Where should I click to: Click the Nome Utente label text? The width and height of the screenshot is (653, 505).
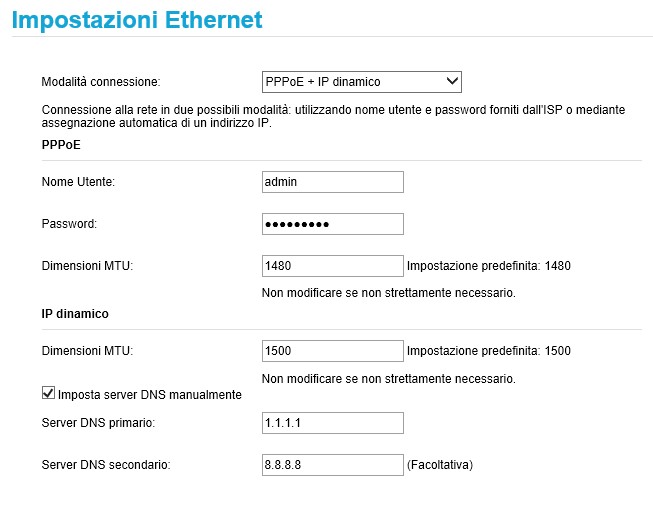pos(78,182)
